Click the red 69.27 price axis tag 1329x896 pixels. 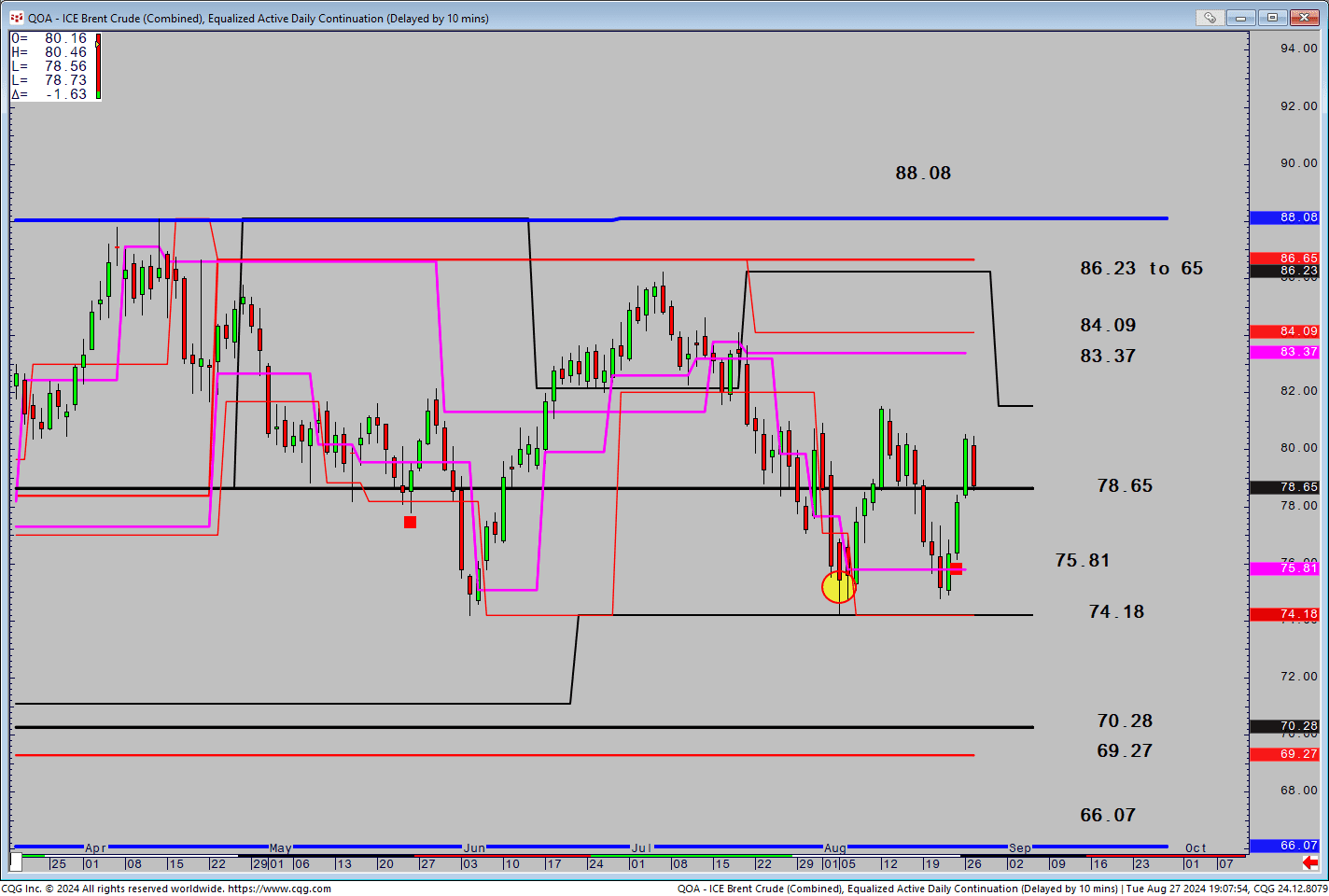coord(1285,754)
